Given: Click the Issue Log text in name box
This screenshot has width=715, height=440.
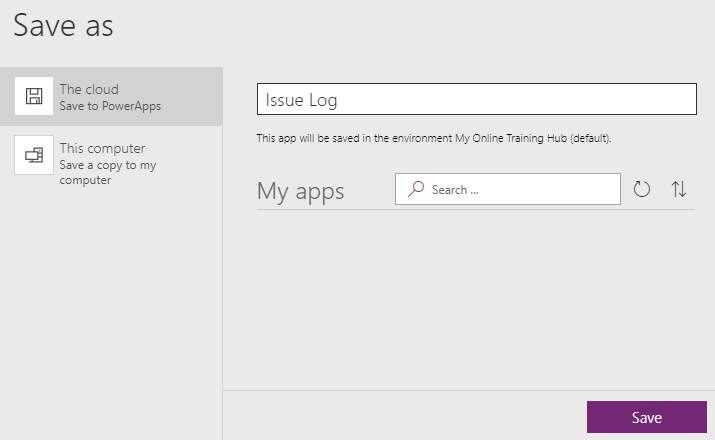Looking at the screenshot, I should pos(301,100).
